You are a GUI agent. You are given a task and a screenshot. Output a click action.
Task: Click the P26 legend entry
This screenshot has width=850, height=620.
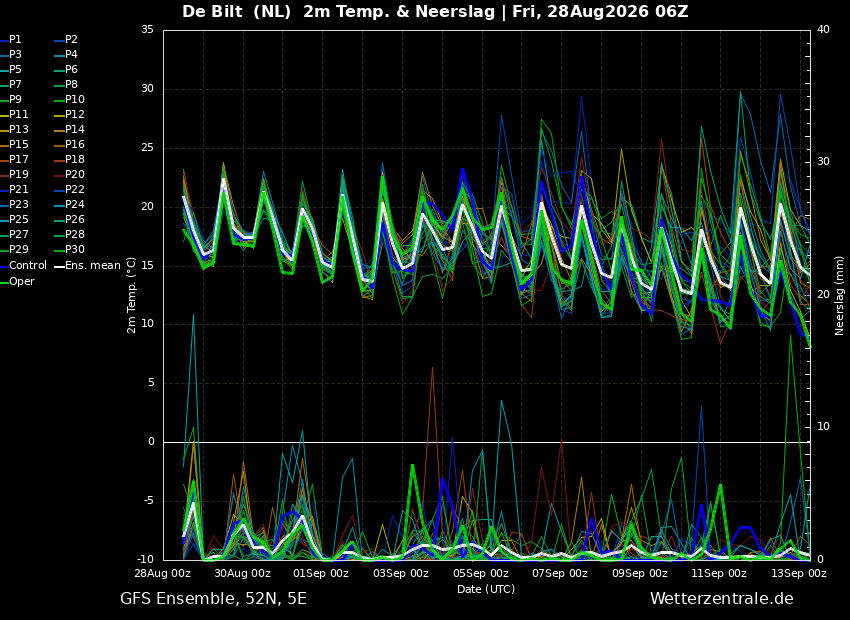70,219
